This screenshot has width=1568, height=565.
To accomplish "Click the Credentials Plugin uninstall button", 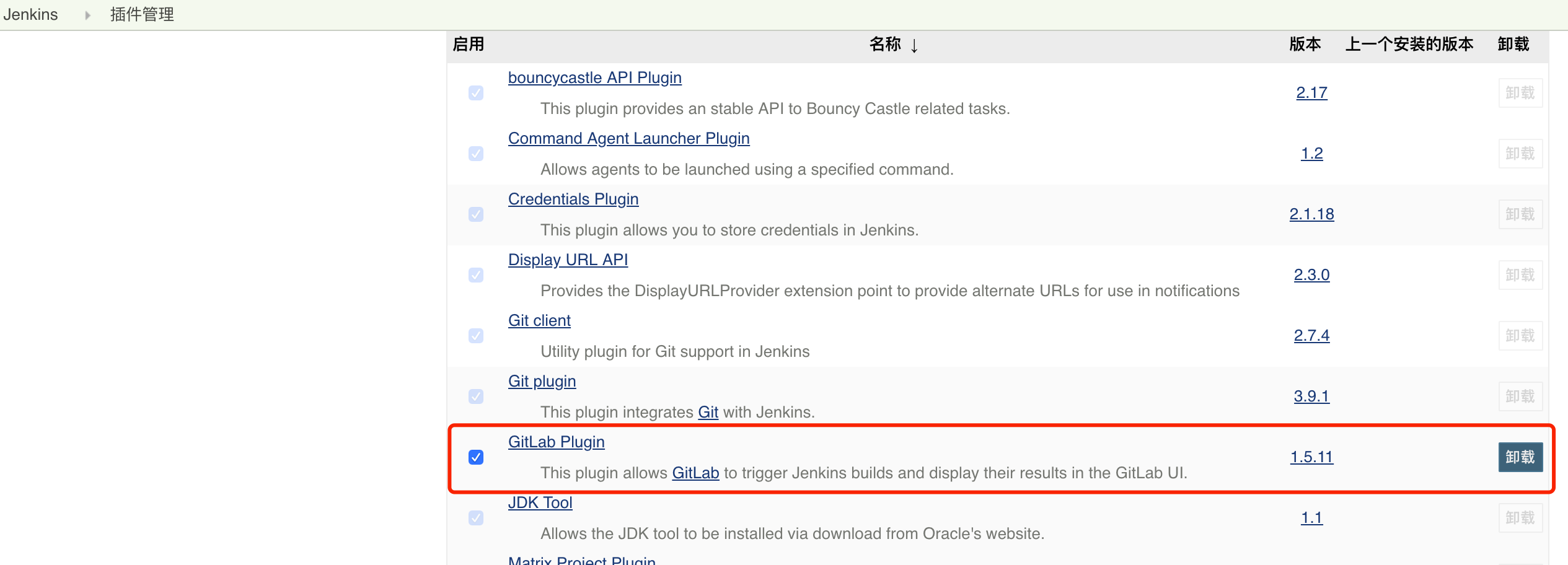I will [x=1520, y=214].
